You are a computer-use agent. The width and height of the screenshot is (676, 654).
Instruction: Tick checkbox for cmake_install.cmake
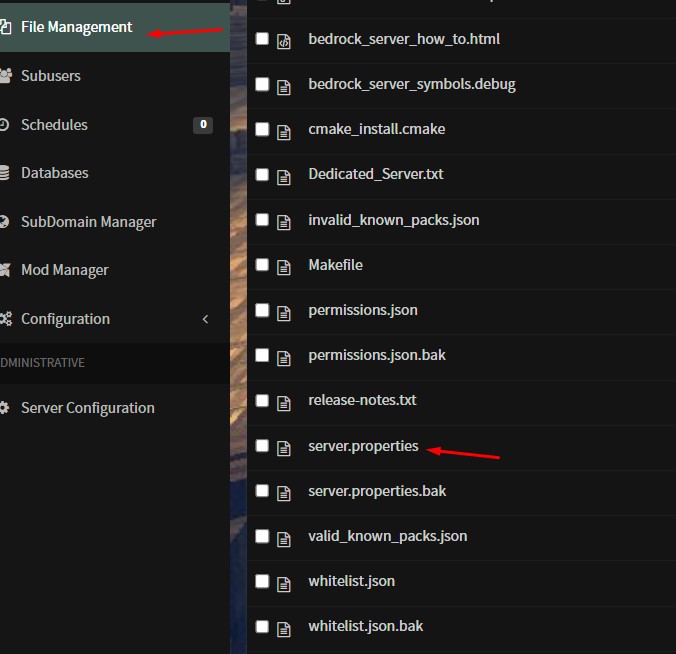(262, 129)
